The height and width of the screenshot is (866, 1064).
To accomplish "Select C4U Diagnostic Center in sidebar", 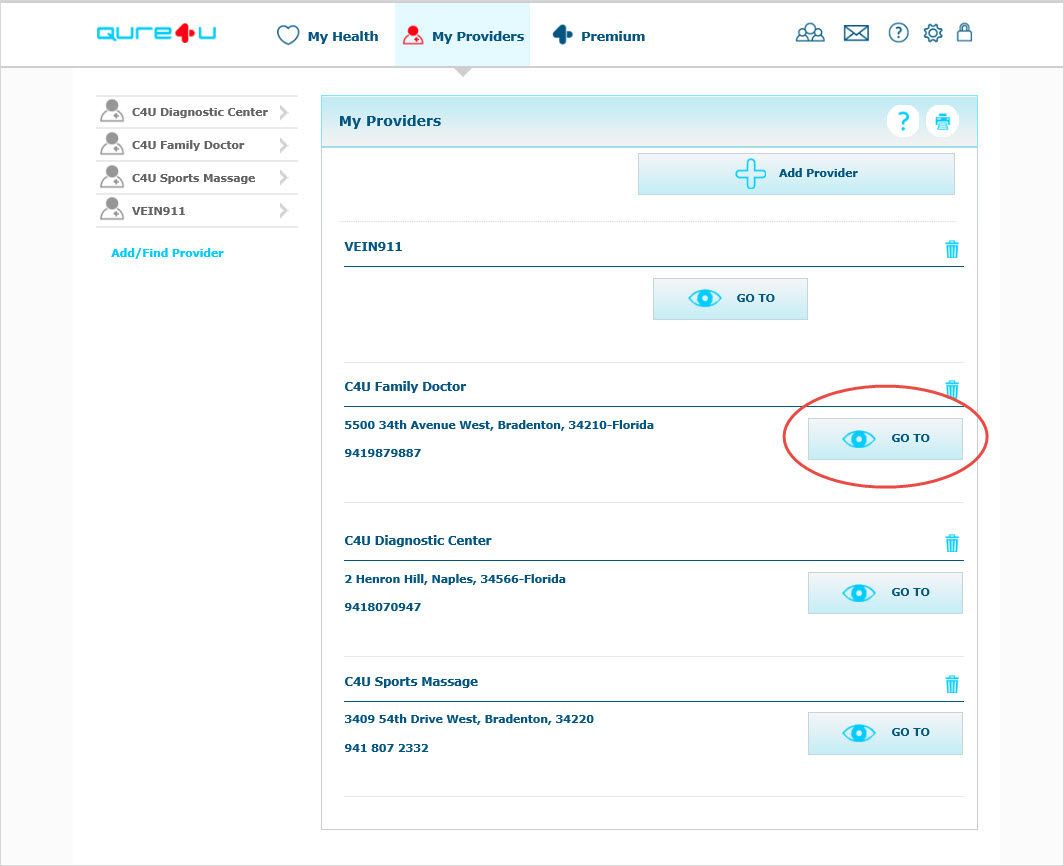I will click(x=197, y=112).
